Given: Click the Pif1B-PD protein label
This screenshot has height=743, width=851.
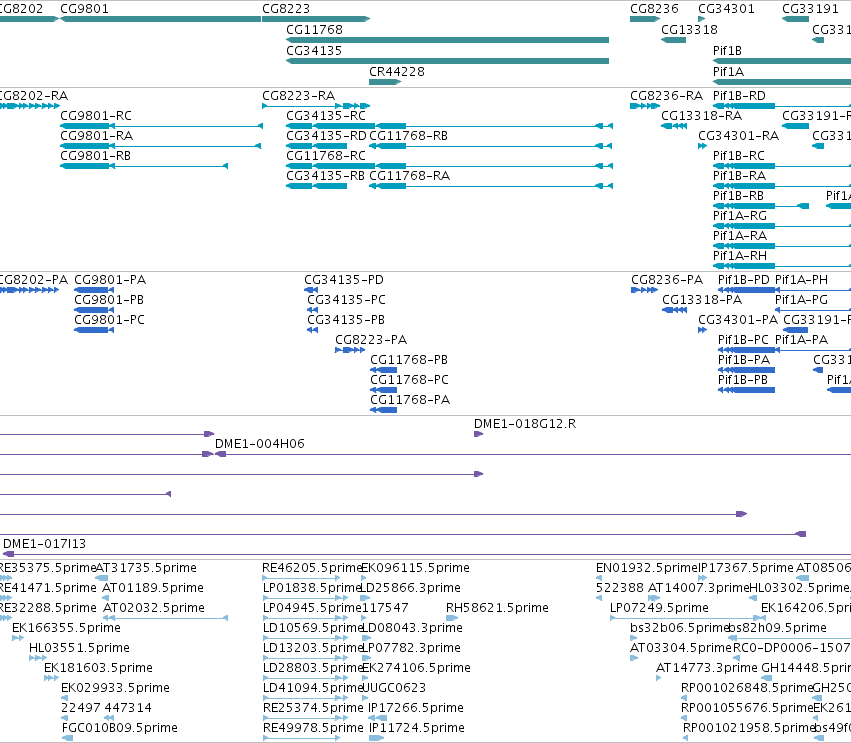Looking at the screenshot, I should 744,280.
